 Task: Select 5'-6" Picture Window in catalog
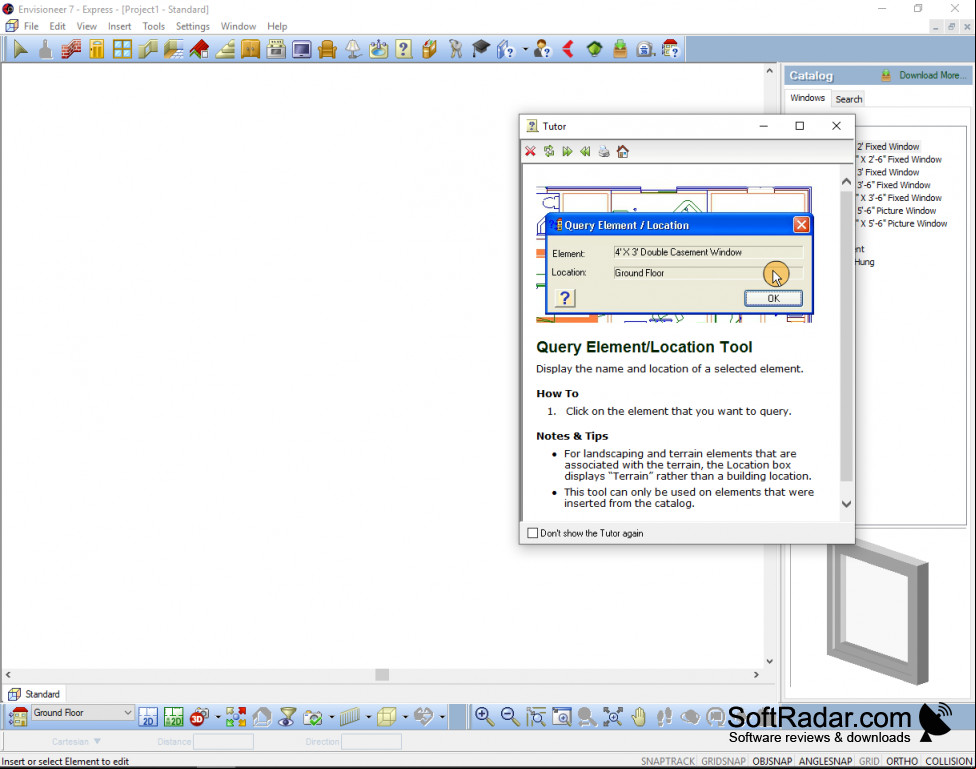pyautogui.click(x=896, y=210)
